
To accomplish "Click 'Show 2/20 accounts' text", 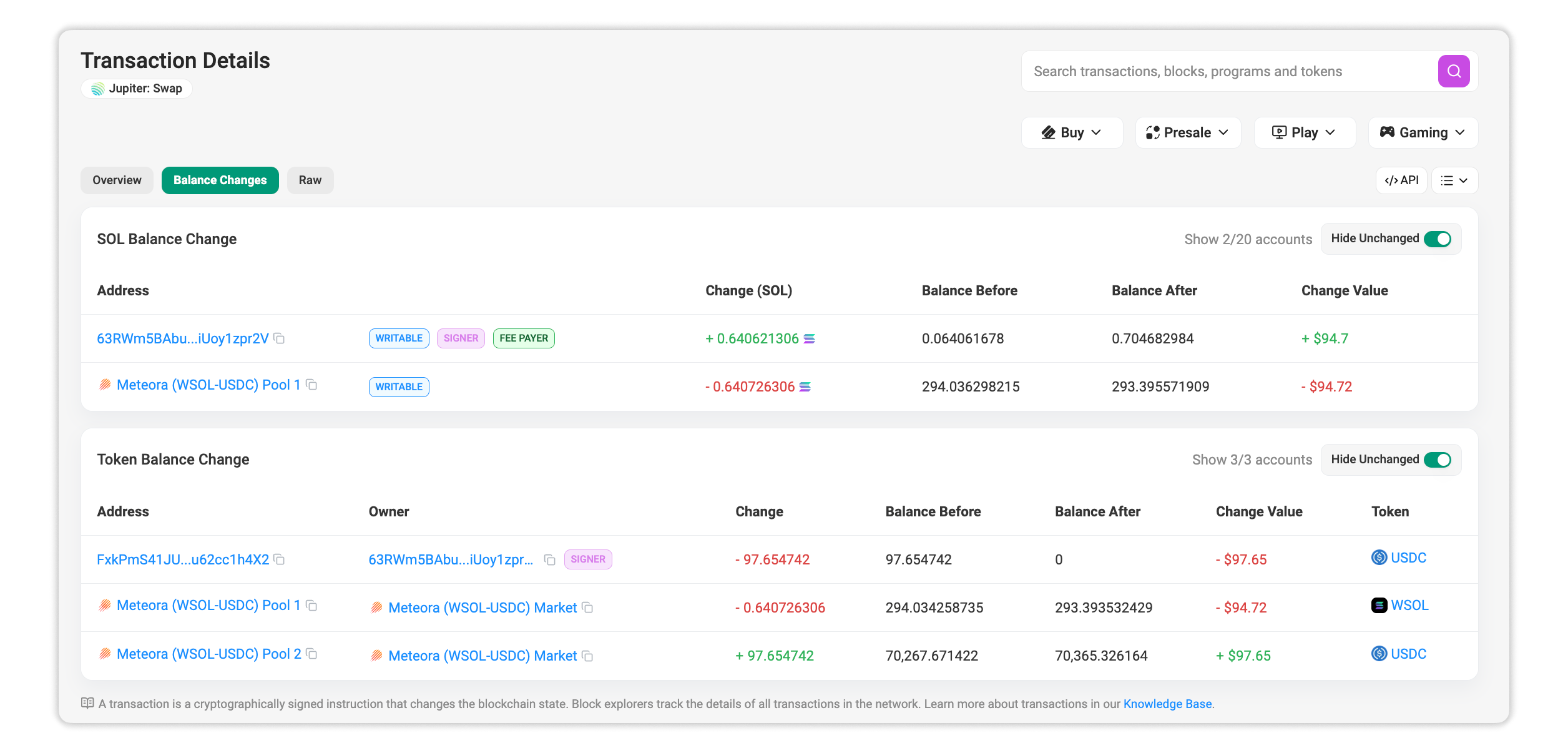I will coord(1248,240).
